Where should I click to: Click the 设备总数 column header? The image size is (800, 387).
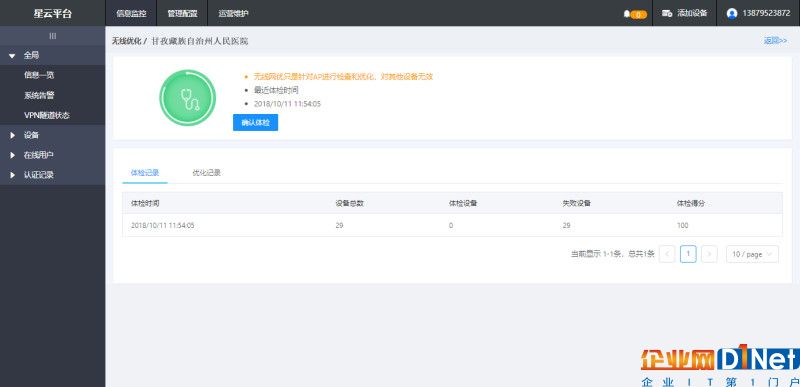click(x=349, y=203)
